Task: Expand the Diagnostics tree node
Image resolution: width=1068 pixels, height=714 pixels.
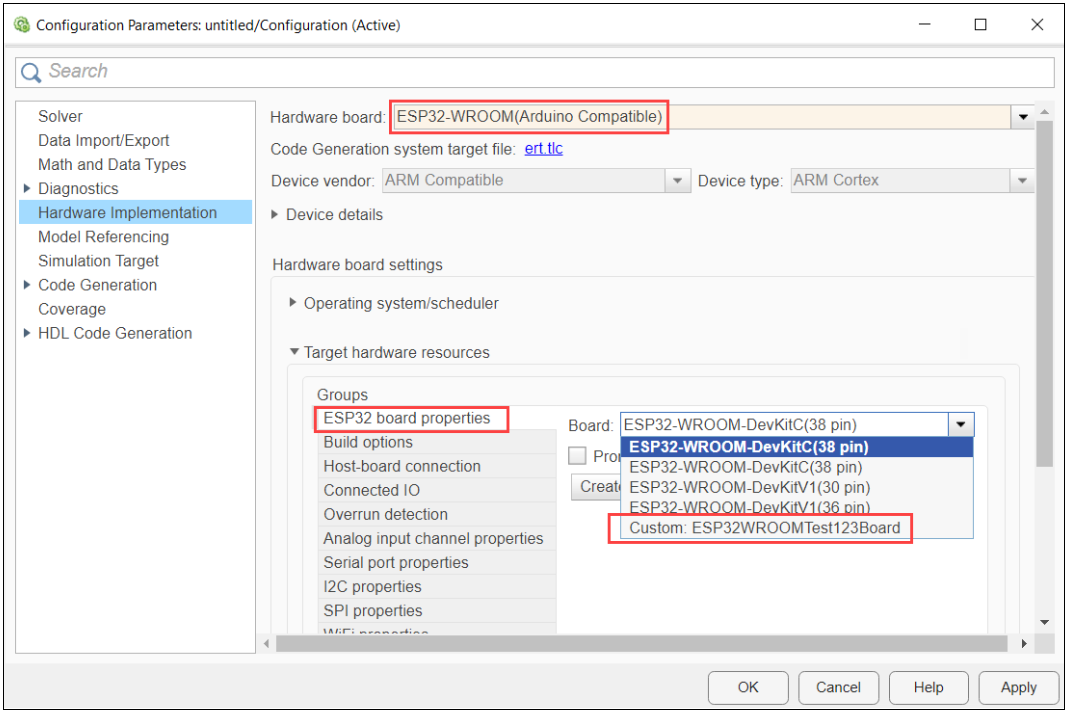Action: (27, 189)
